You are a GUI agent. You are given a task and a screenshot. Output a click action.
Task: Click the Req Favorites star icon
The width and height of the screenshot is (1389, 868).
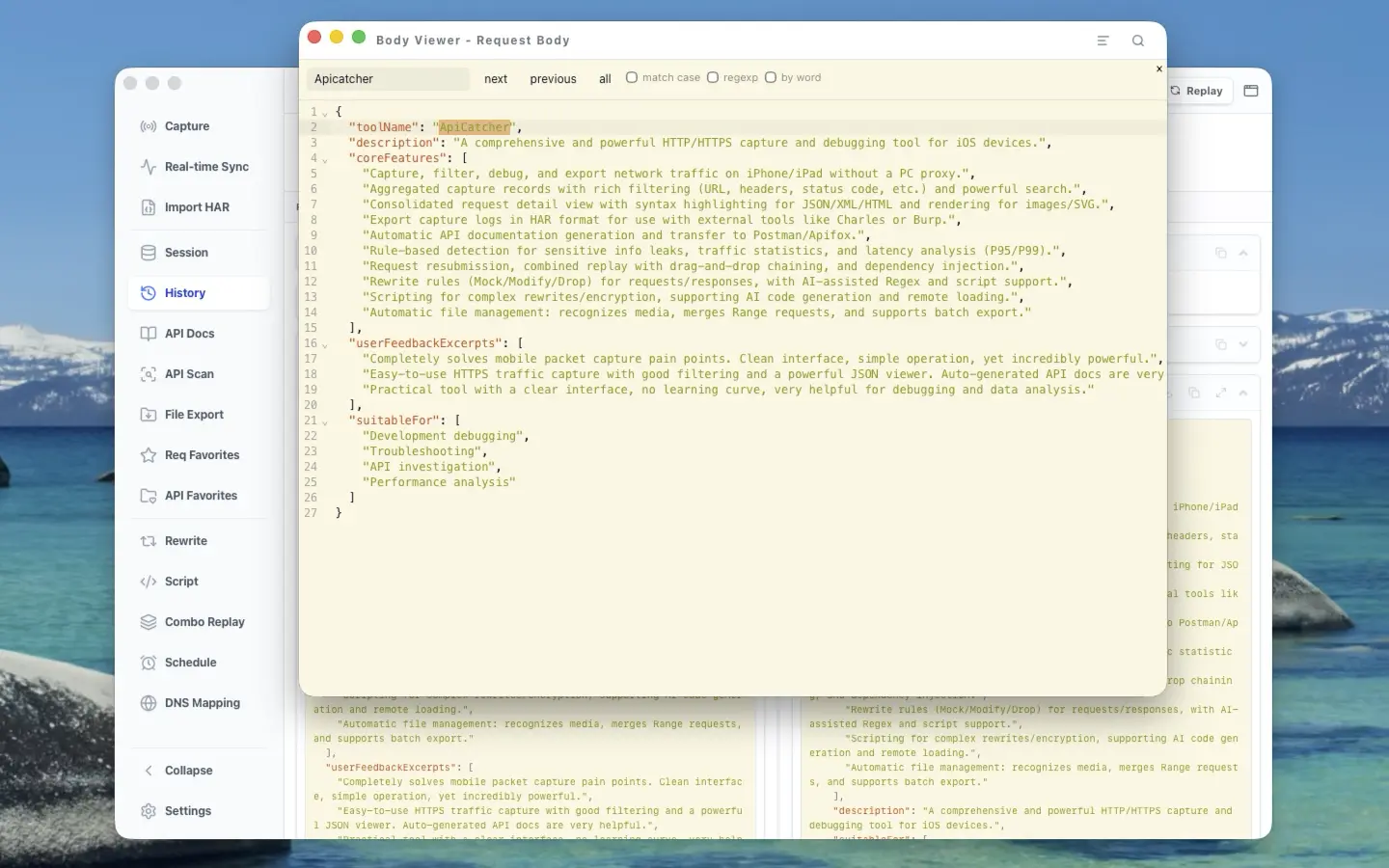pos(149,455)
